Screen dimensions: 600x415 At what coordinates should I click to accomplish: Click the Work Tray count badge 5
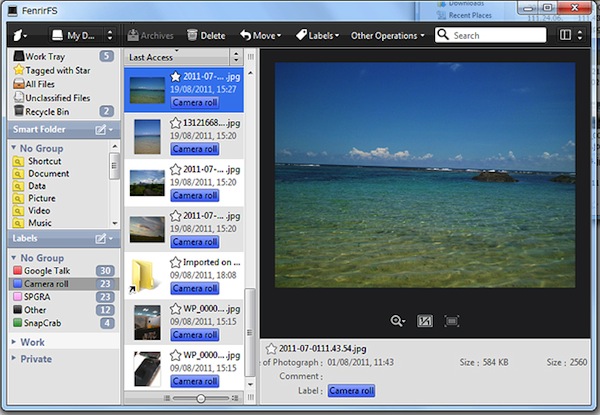[106, 56]
